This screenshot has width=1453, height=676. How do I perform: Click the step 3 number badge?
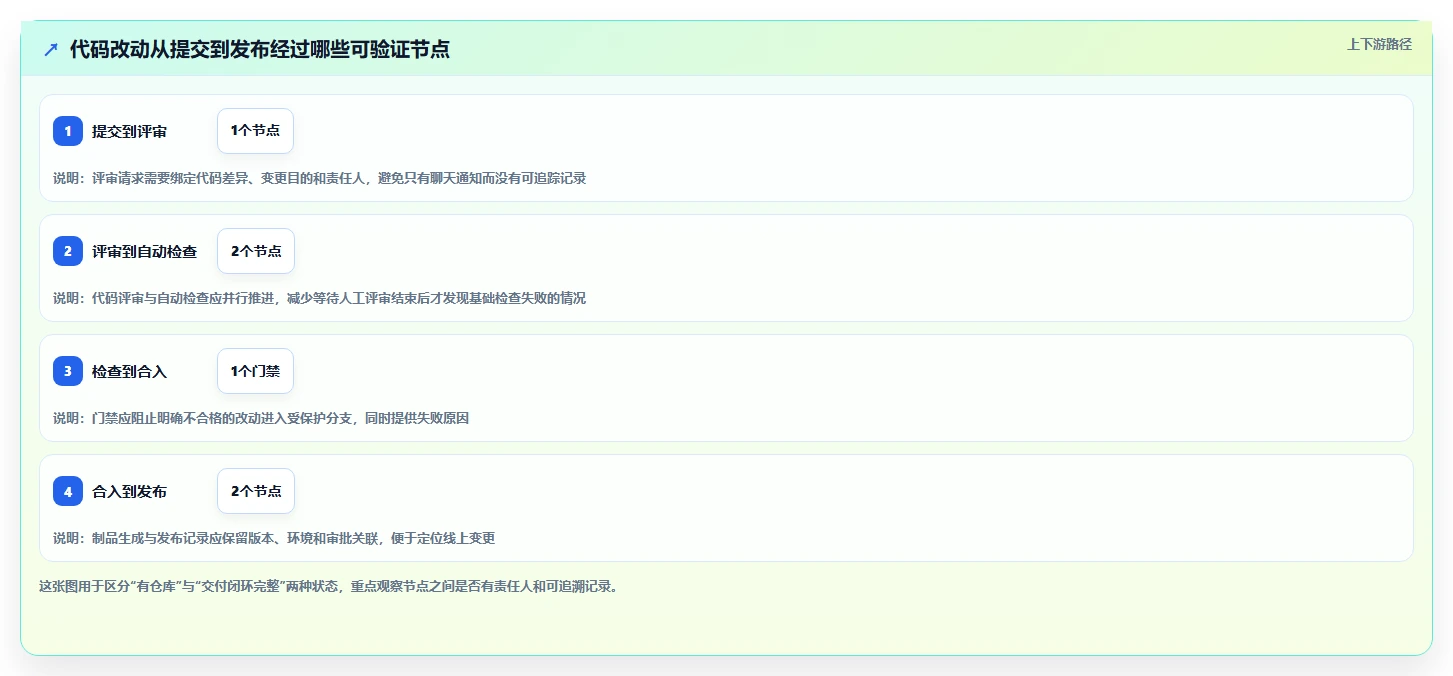[68, 371]
